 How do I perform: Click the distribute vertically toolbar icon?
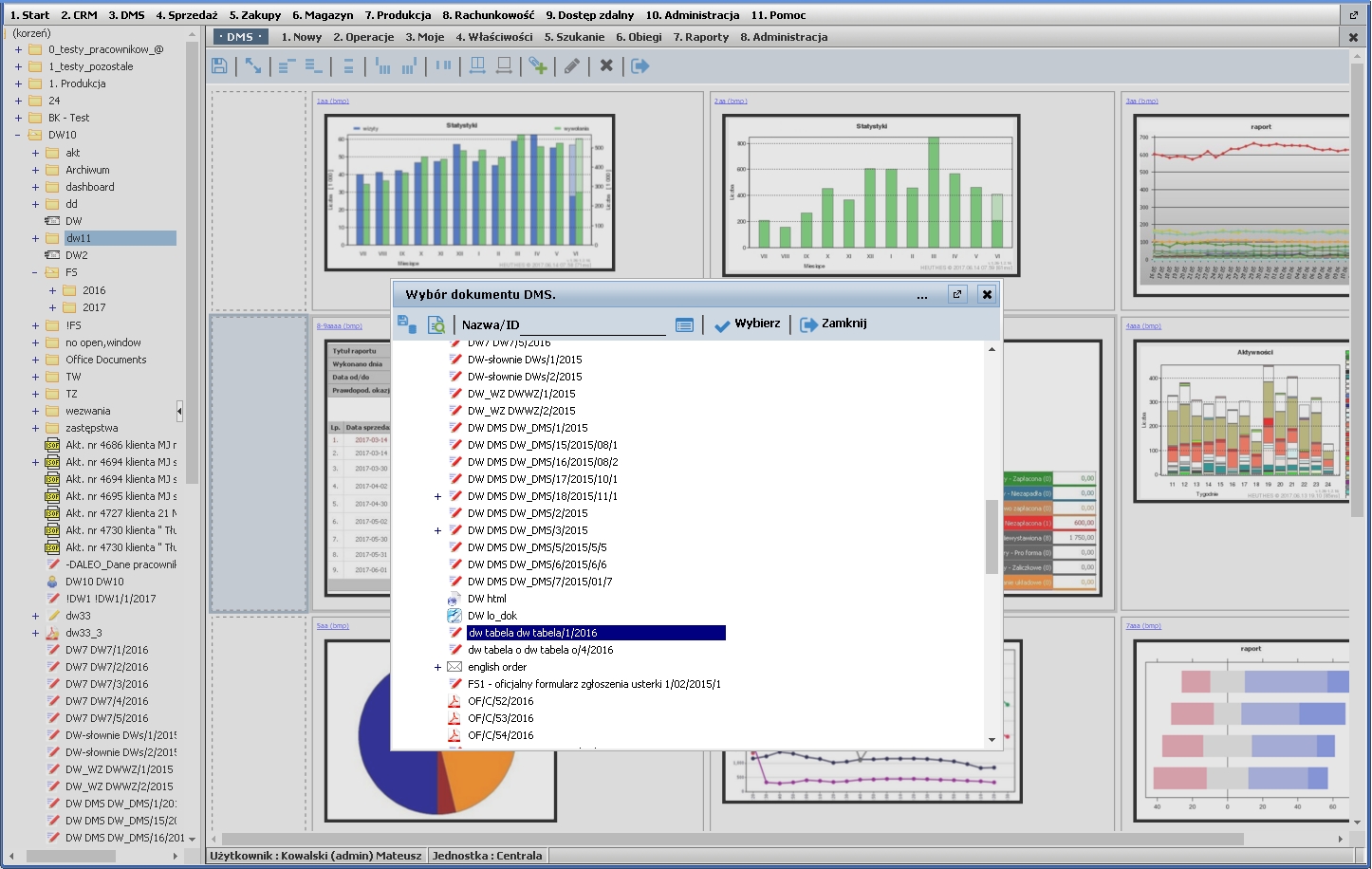pyautogui.click(x=348, y=65)
